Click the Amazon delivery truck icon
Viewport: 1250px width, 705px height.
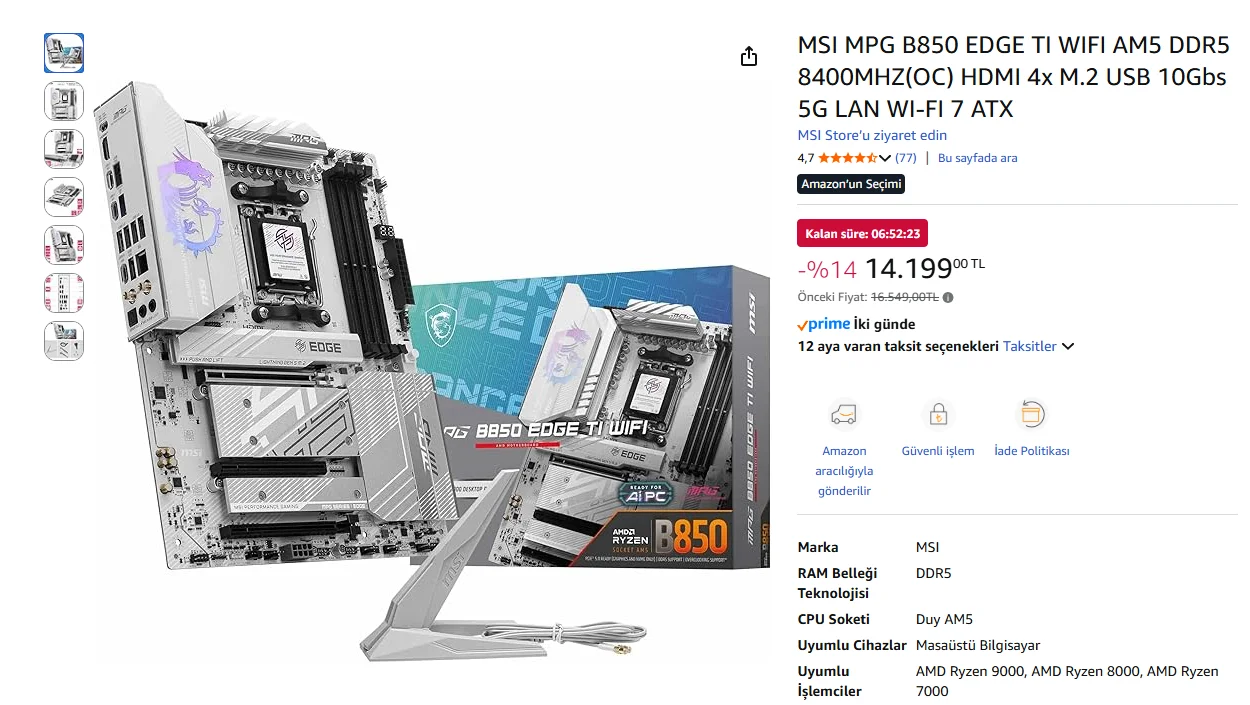point(844,414)
